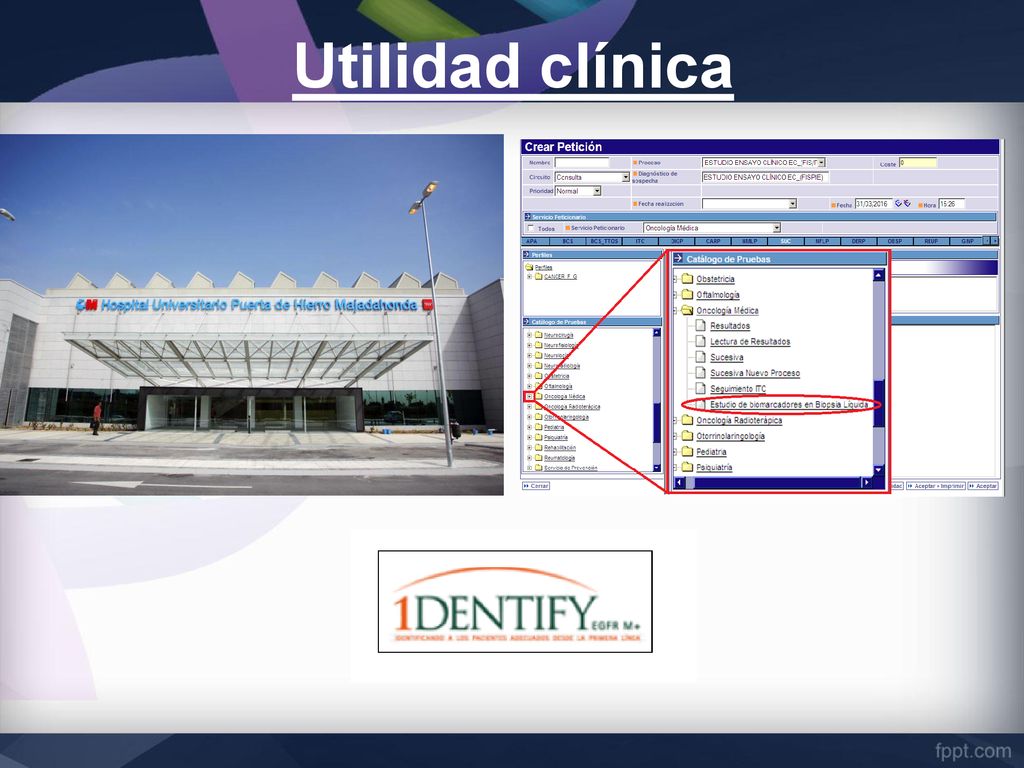Image resolution: width=1024 pixels, height=768 pixels.
Task: Open the Prioridad Normal dropdown
Action: pos(597,191)
